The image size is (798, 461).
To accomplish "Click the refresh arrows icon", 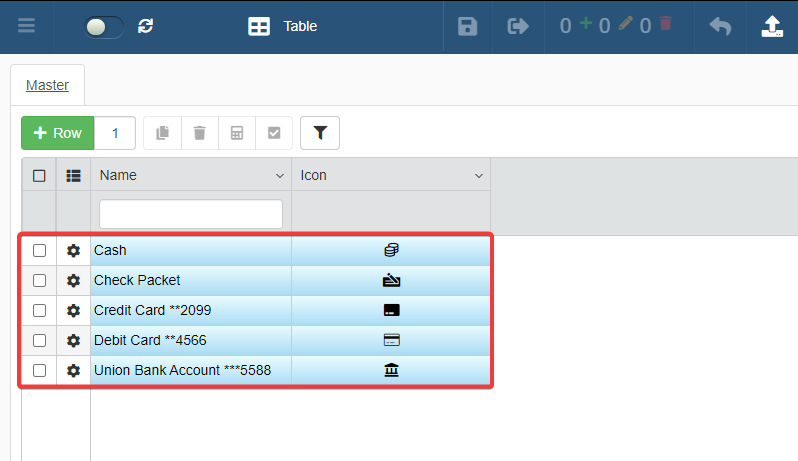I will click(146, 26).
